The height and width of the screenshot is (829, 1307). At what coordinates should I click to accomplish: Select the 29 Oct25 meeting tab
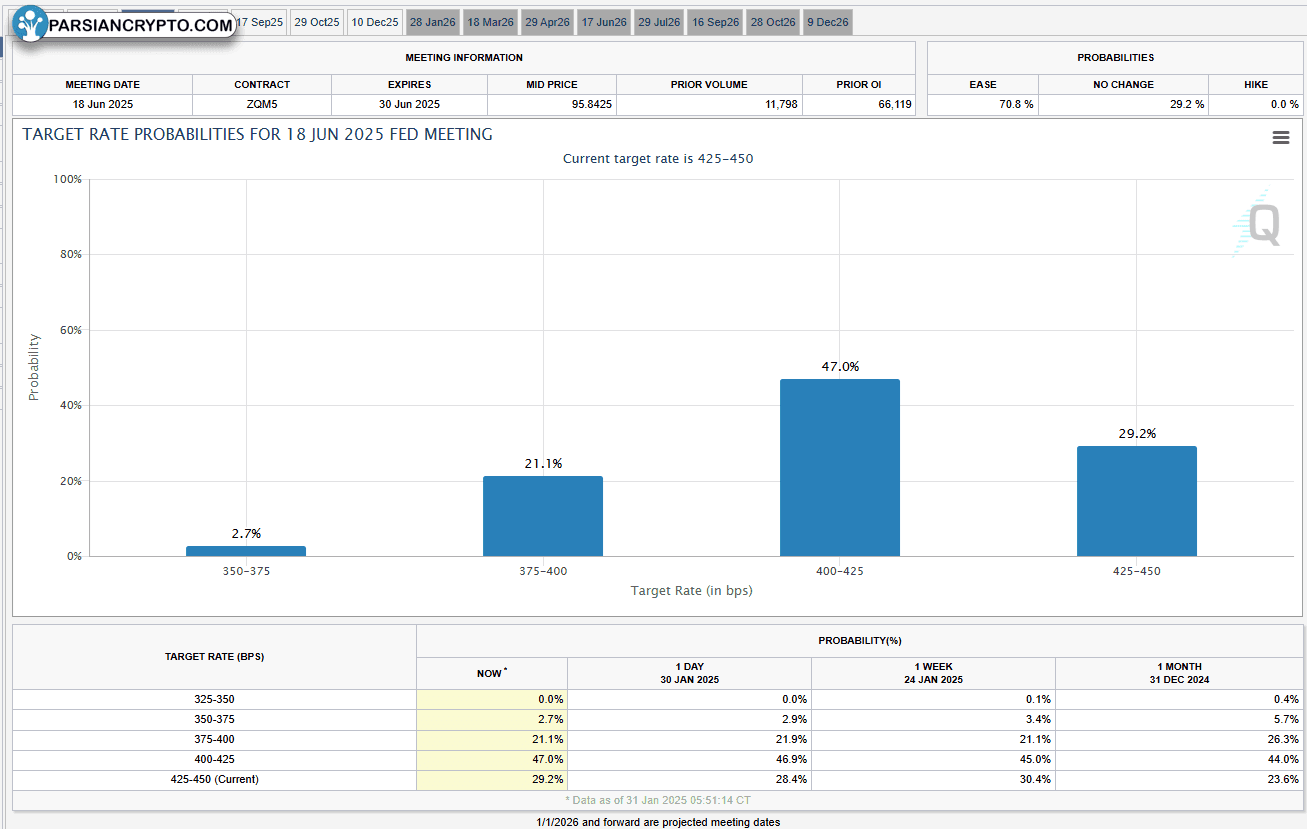tap(317, 22)
